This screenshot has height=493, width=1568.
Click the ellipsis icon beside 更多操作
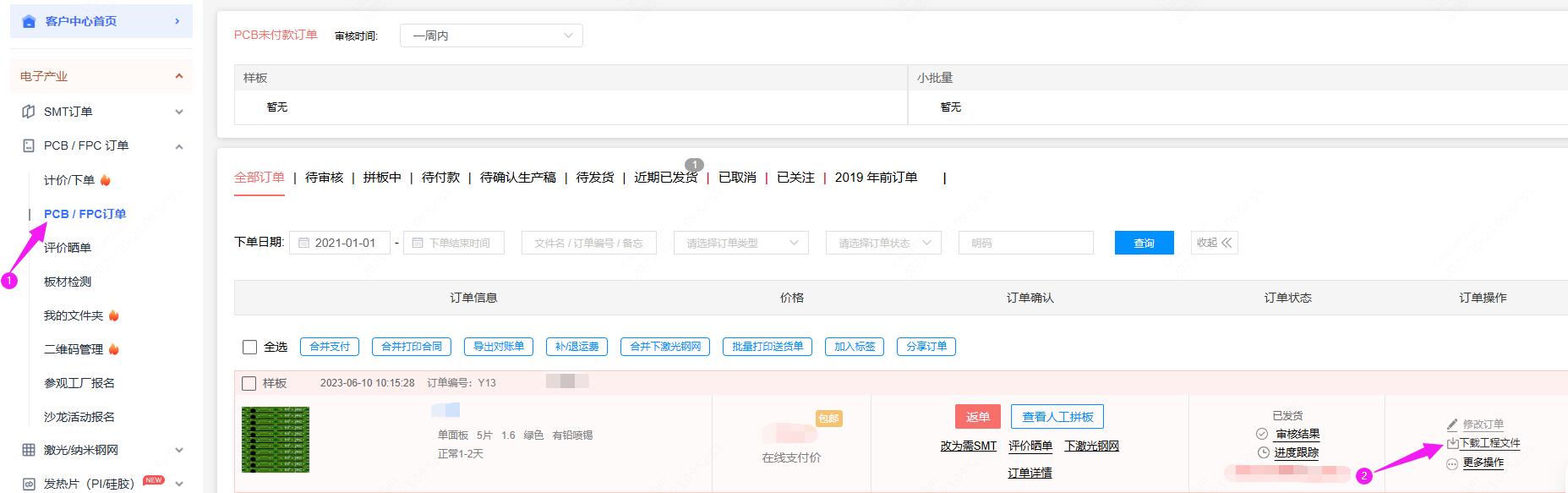click(1452, 463)
